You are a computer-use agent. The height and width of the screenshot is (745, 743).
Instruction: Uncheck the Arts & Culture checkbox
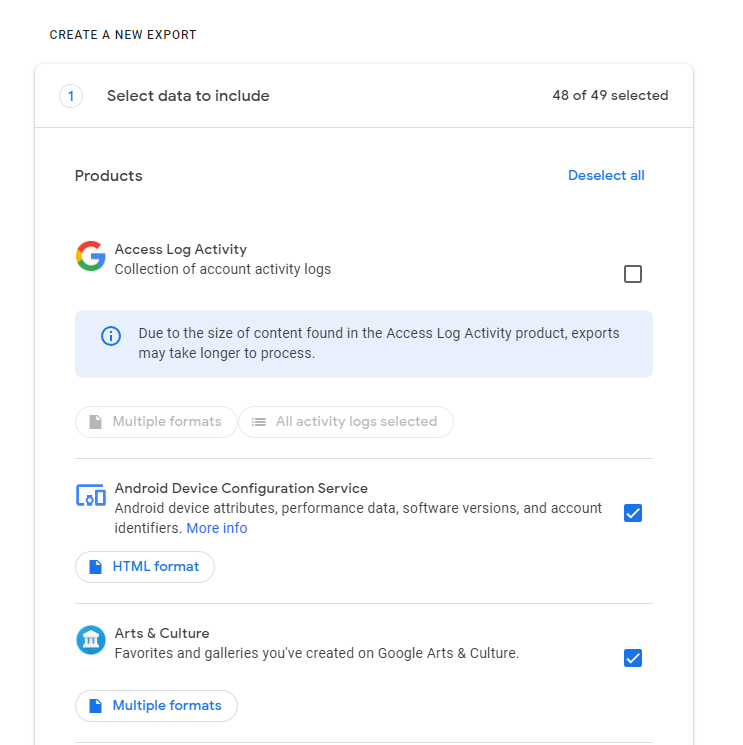pyautogui.click(x=633, y=658)
